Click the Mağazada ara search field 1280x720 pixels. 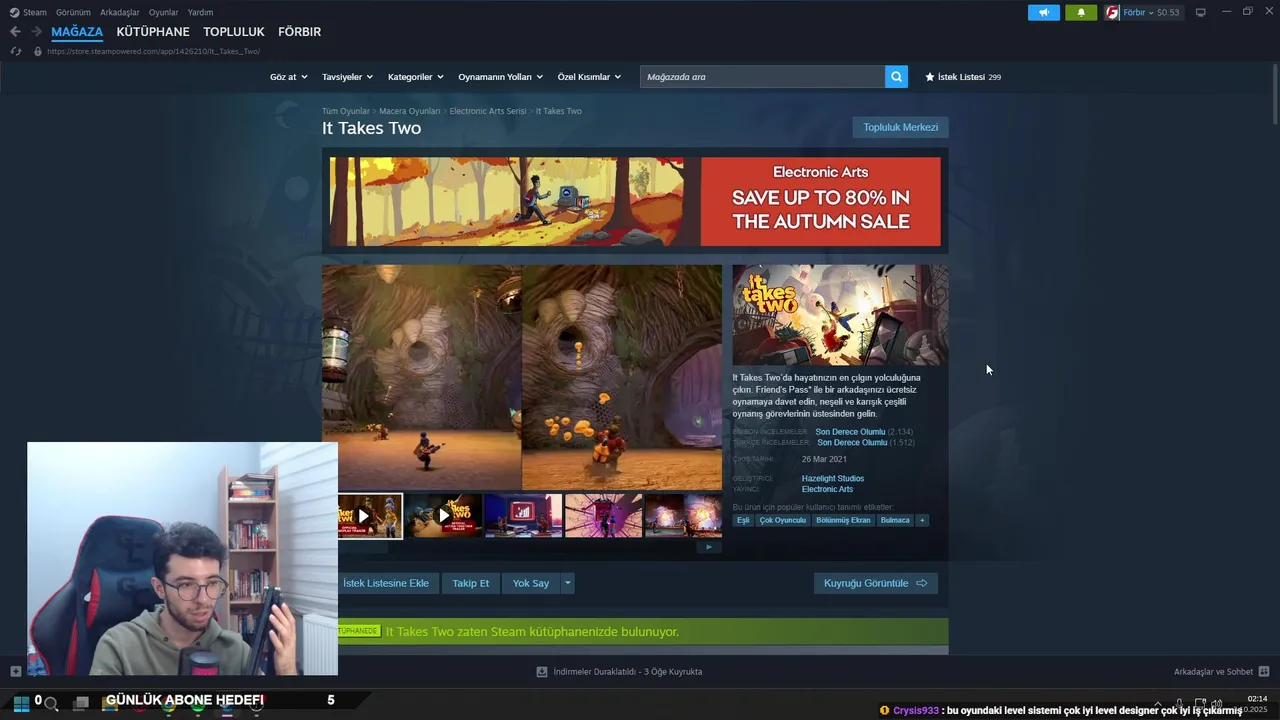(x=762, y=77)
